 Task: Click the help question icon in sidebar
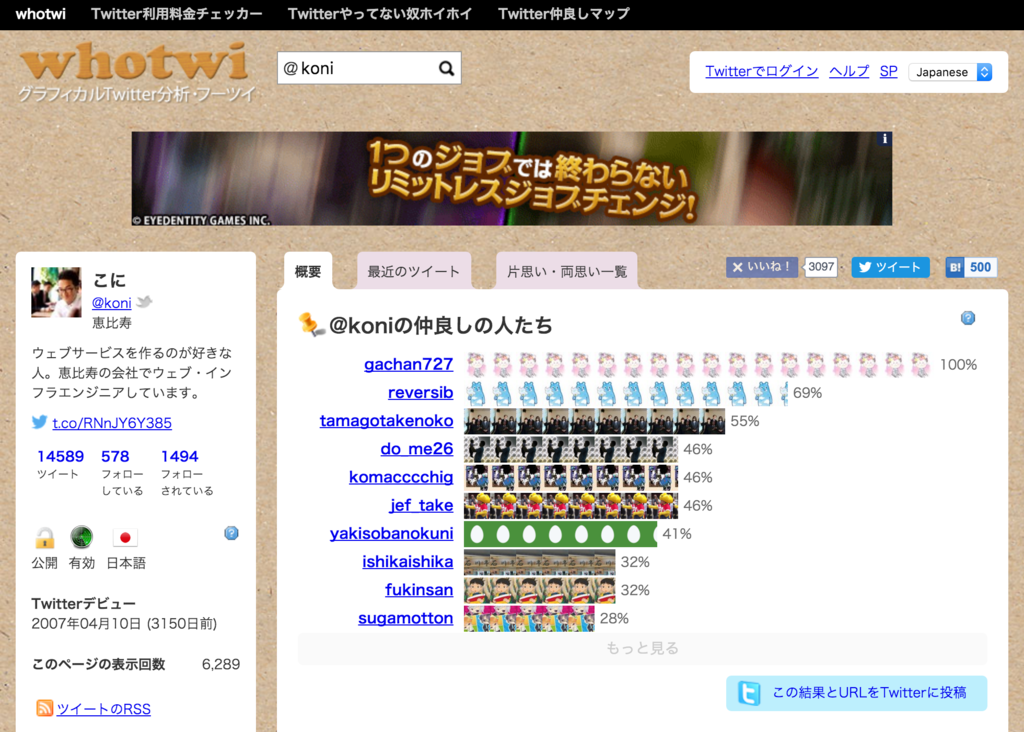pos(231,533)
